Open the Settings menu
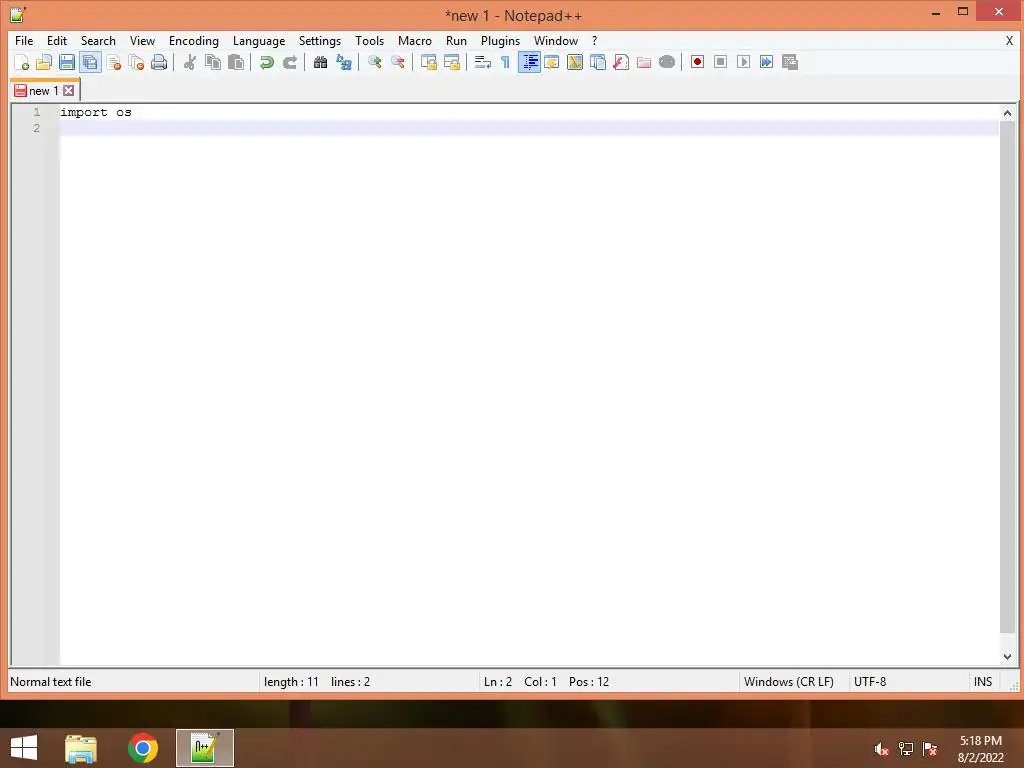The width and height of the screenshot is (1024, 768). pos(320,40)
